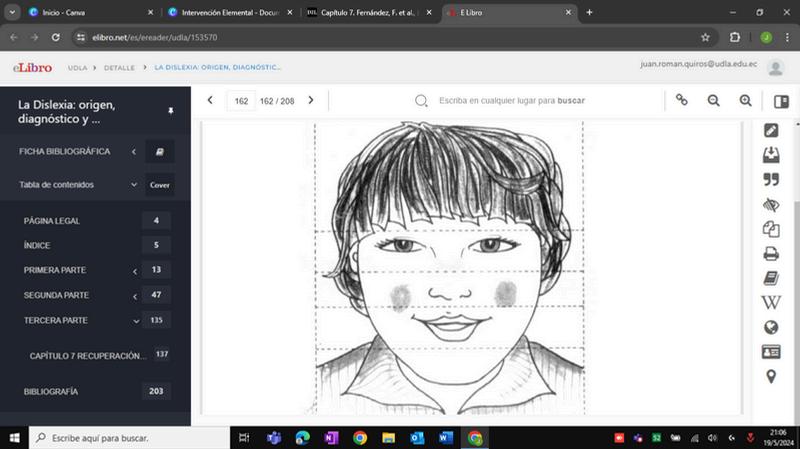Open Microsoft Word from the taskbar

445,438
